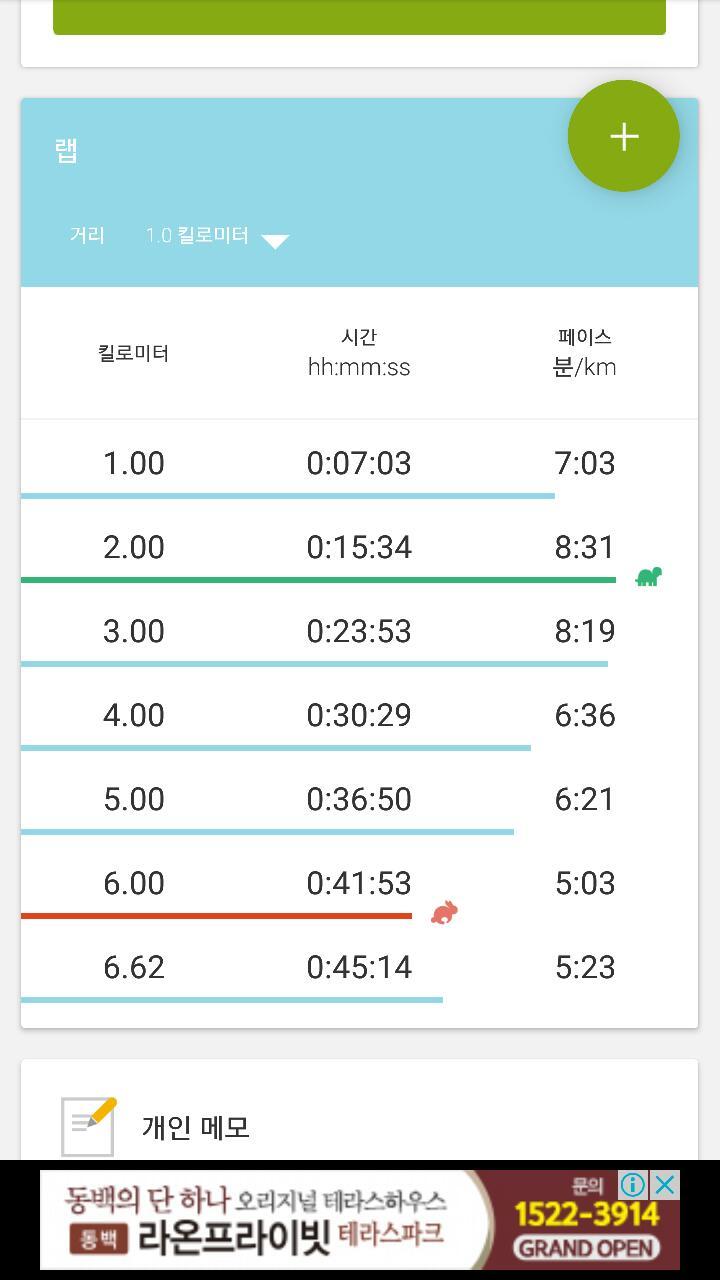Tap the 시간 hh:mm:ss column header
720x1280 pixels.
(x=359, y=353)
